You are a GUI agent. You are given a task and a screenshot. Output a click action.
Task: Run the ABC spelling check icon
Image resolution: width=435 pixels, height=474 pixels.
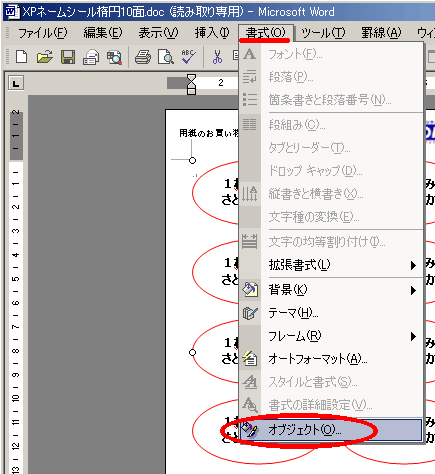tap(189, 57)
